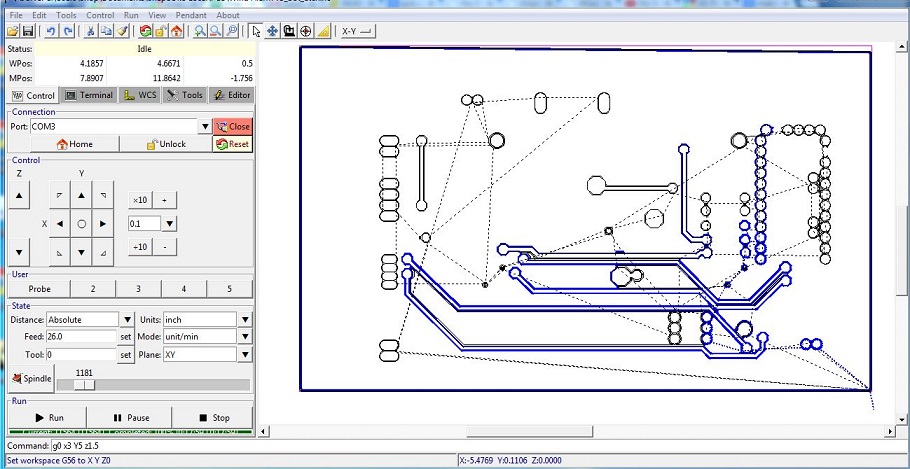Switch to the WCS tab
The height and width of the screenshot is (469, 910).
pos(140,95)
